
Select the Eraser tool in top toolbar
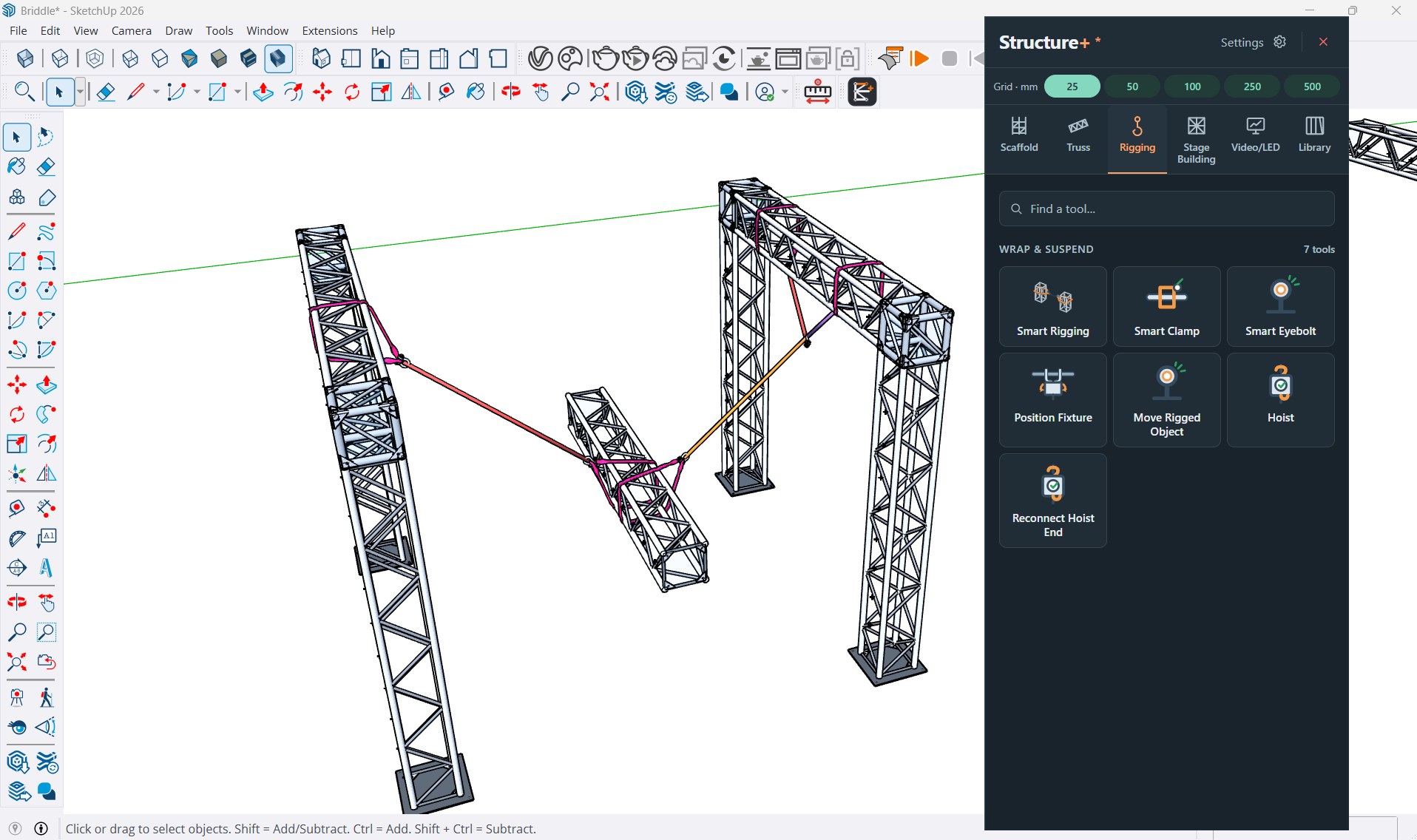point(106,92)
